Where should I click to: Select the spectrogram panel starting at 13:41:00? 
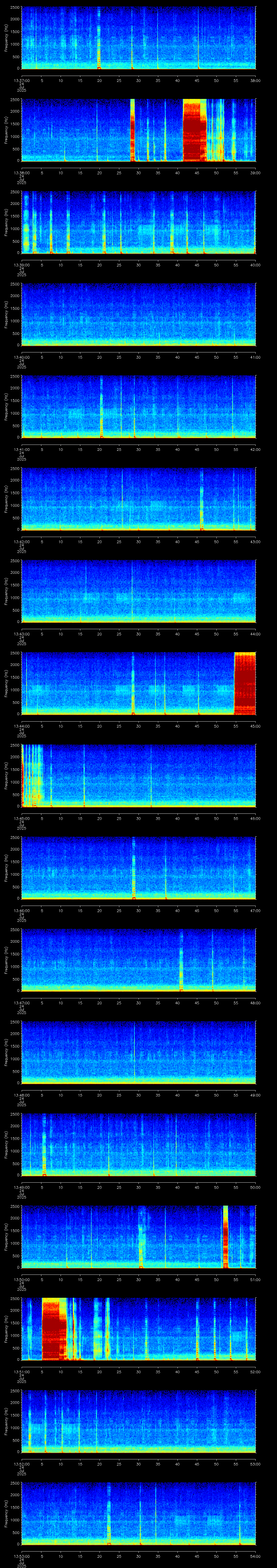(138, 407)
